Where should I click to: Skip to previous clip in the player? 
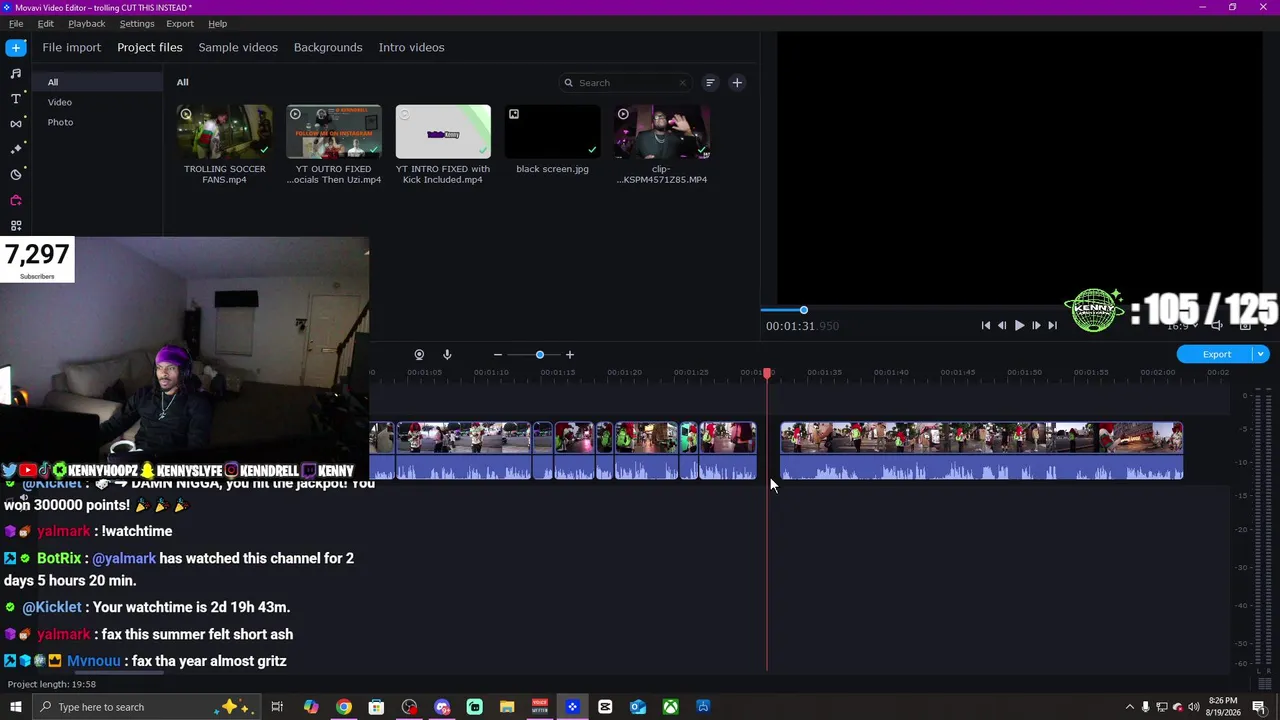pos(986,325)
